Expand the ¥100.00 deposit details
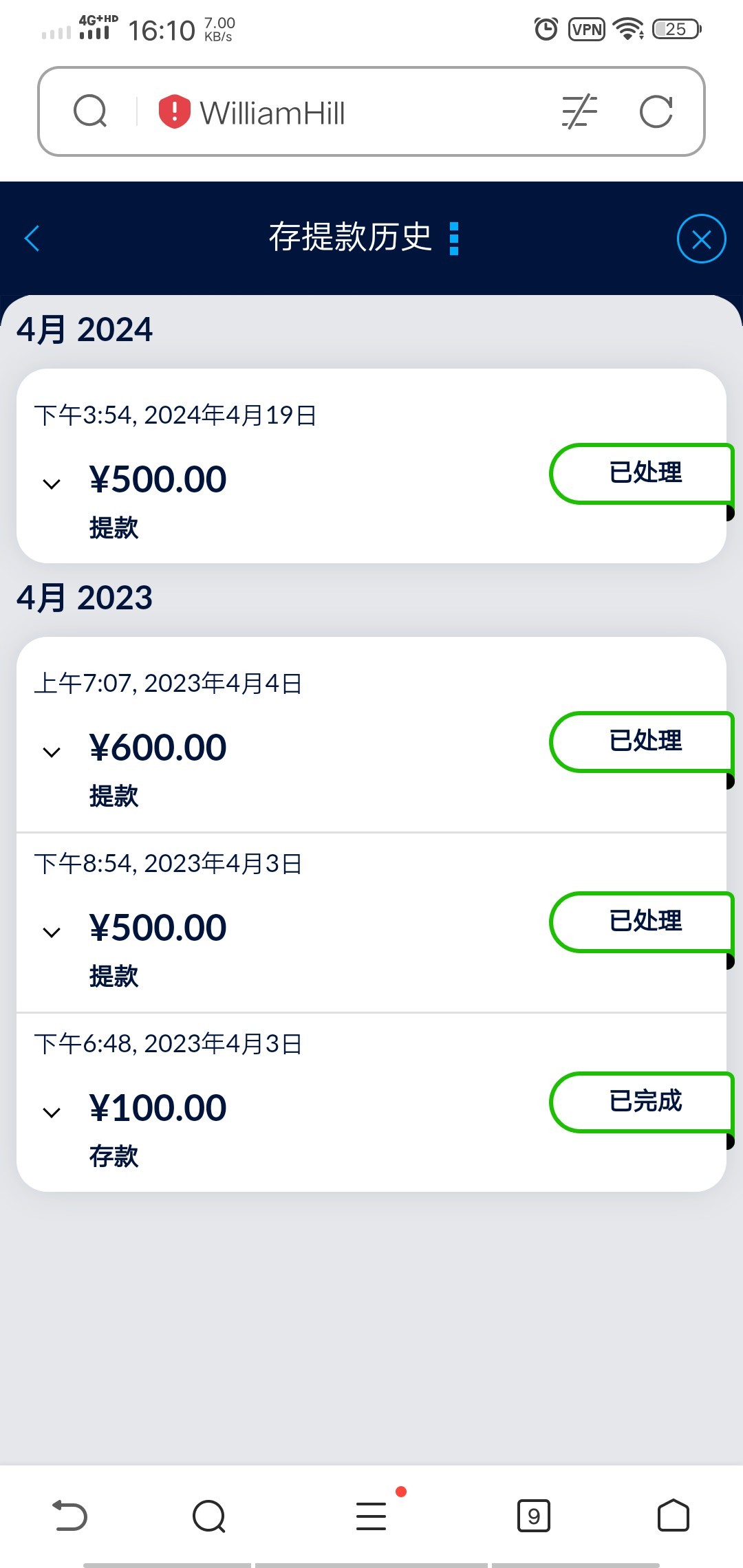Screen dimensions: 743x1568 52,1112
